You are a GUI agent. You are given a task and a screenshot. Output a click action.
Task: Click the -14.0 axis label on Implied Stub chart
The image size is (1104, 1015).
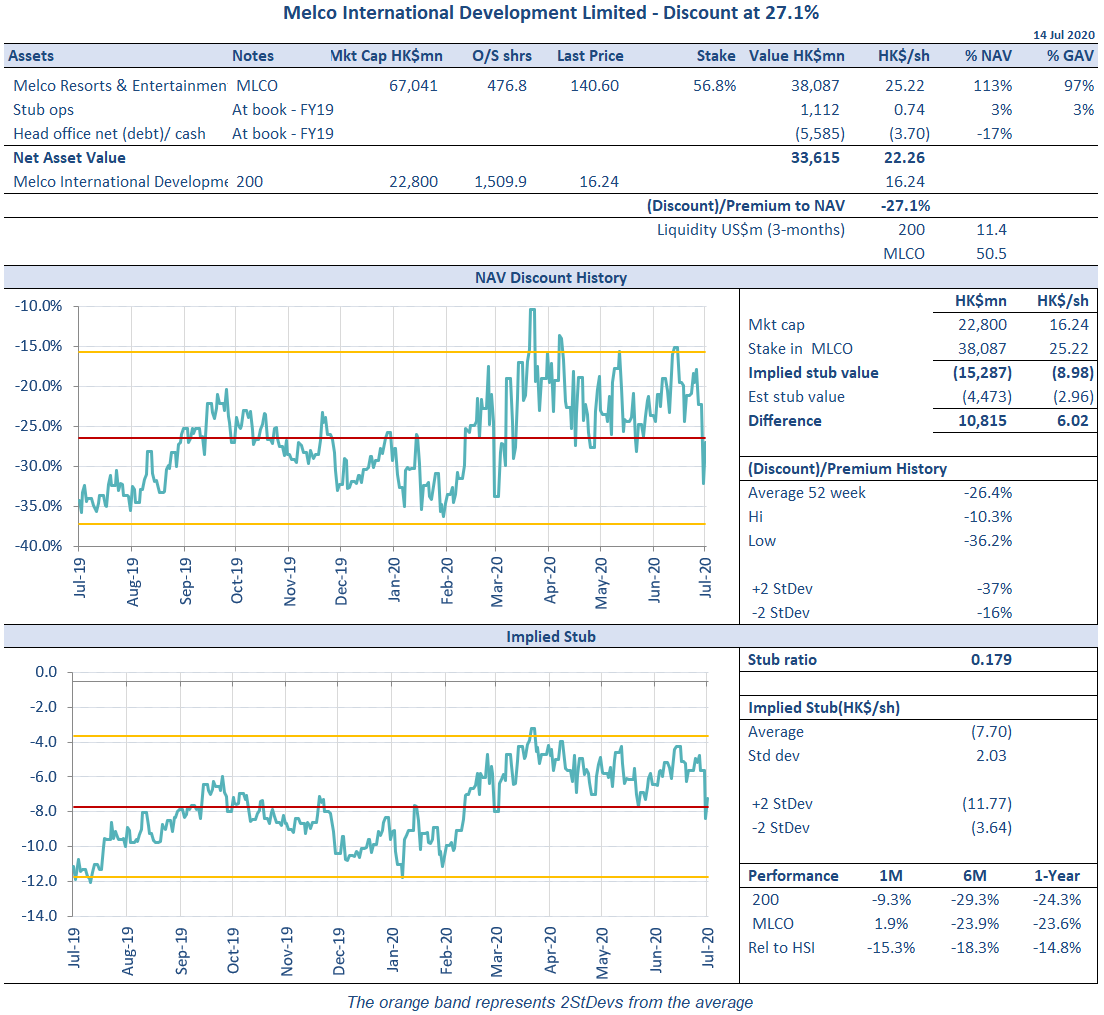(40, 916)
